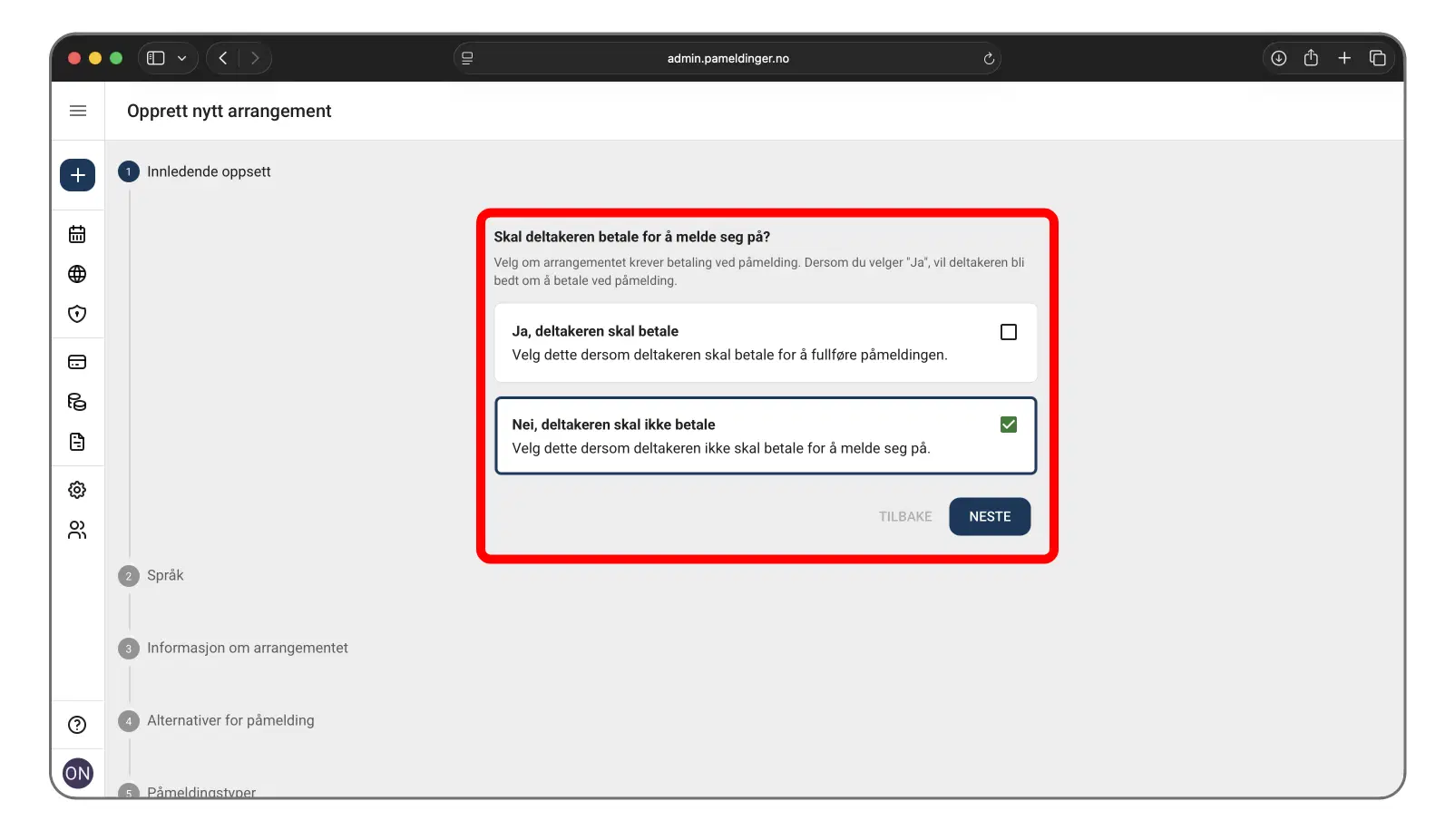Select the globe icon in the sidebar

click(77, 273)
